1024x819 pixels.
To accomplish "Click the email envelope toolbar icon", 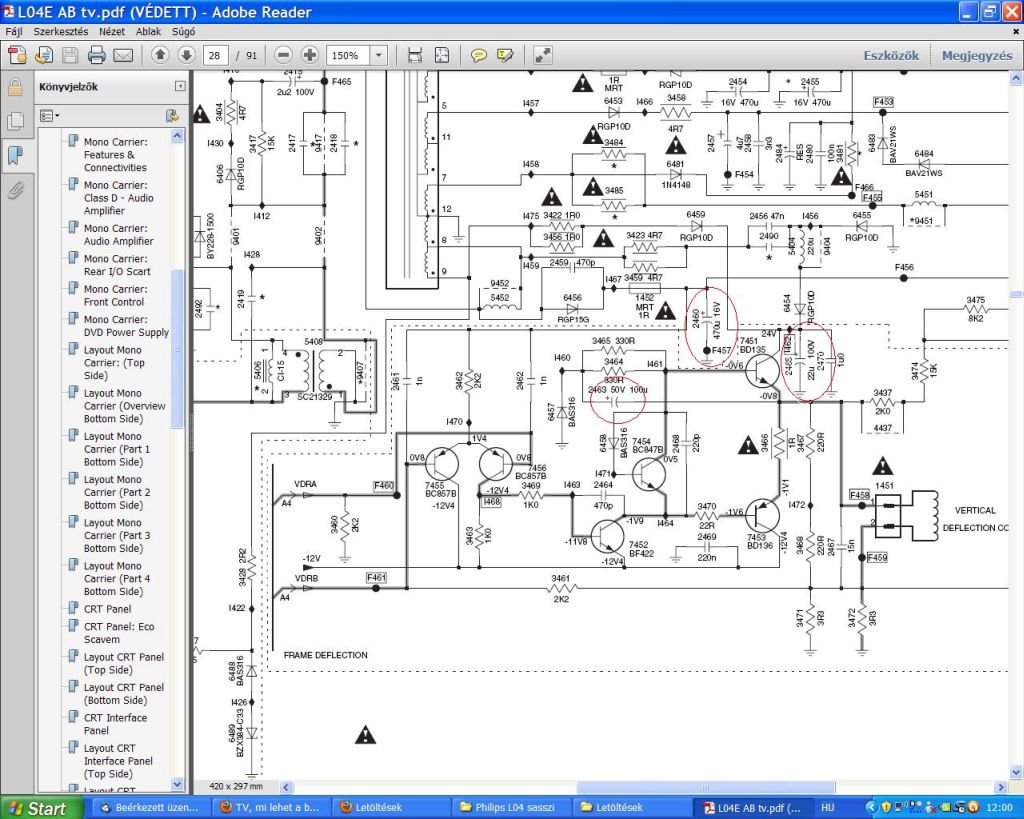I will coord(123,56).
